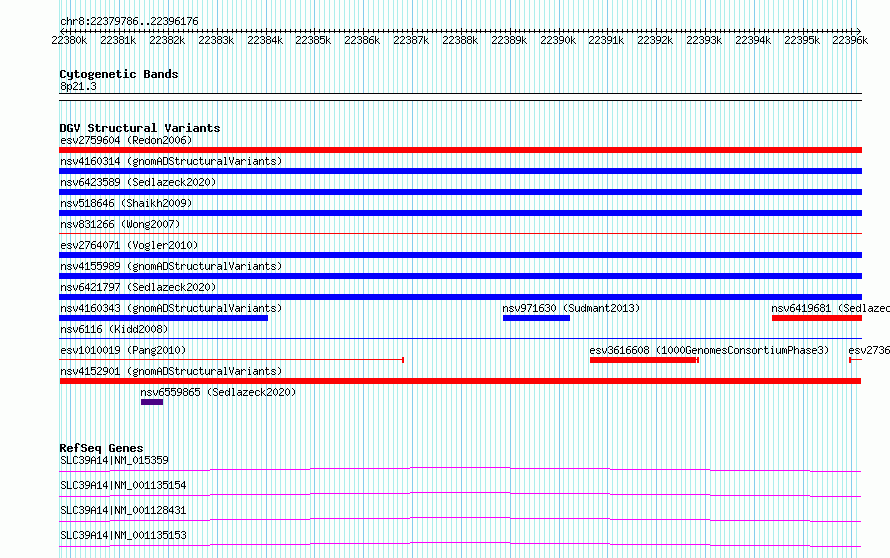The width and height of the screenshot is (890, 558).
Task: Click the 22396k ruler tick label
Action: point(850,40)
